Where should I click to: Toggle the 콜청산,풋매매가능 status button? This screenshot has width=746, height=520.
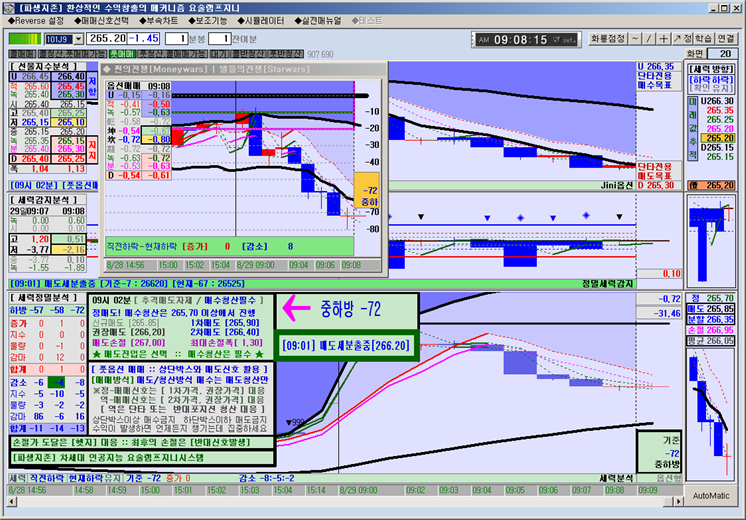(x=72, y=54)
